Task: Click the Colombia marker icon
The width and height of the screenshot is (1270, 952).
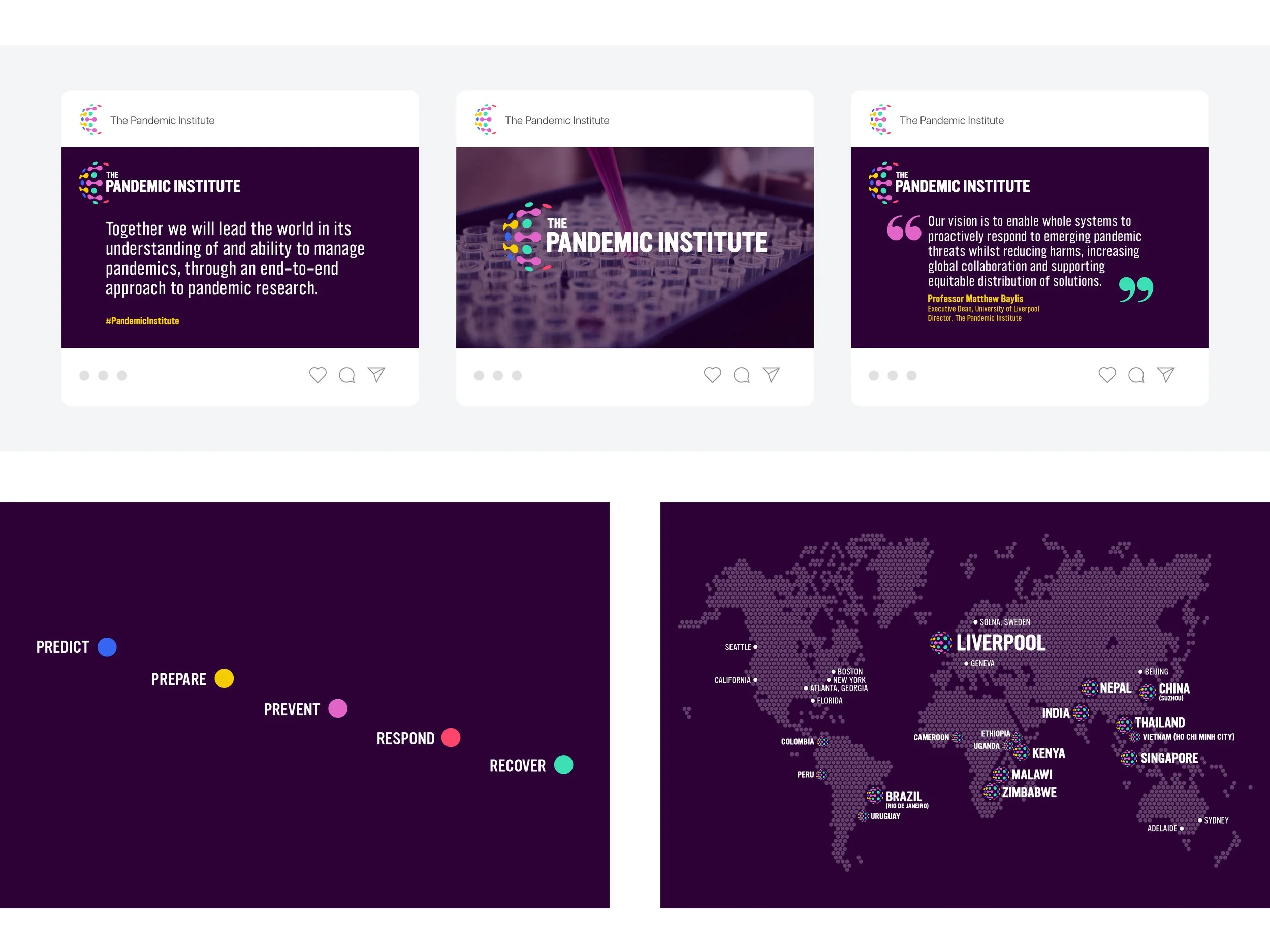Action: 822,741
